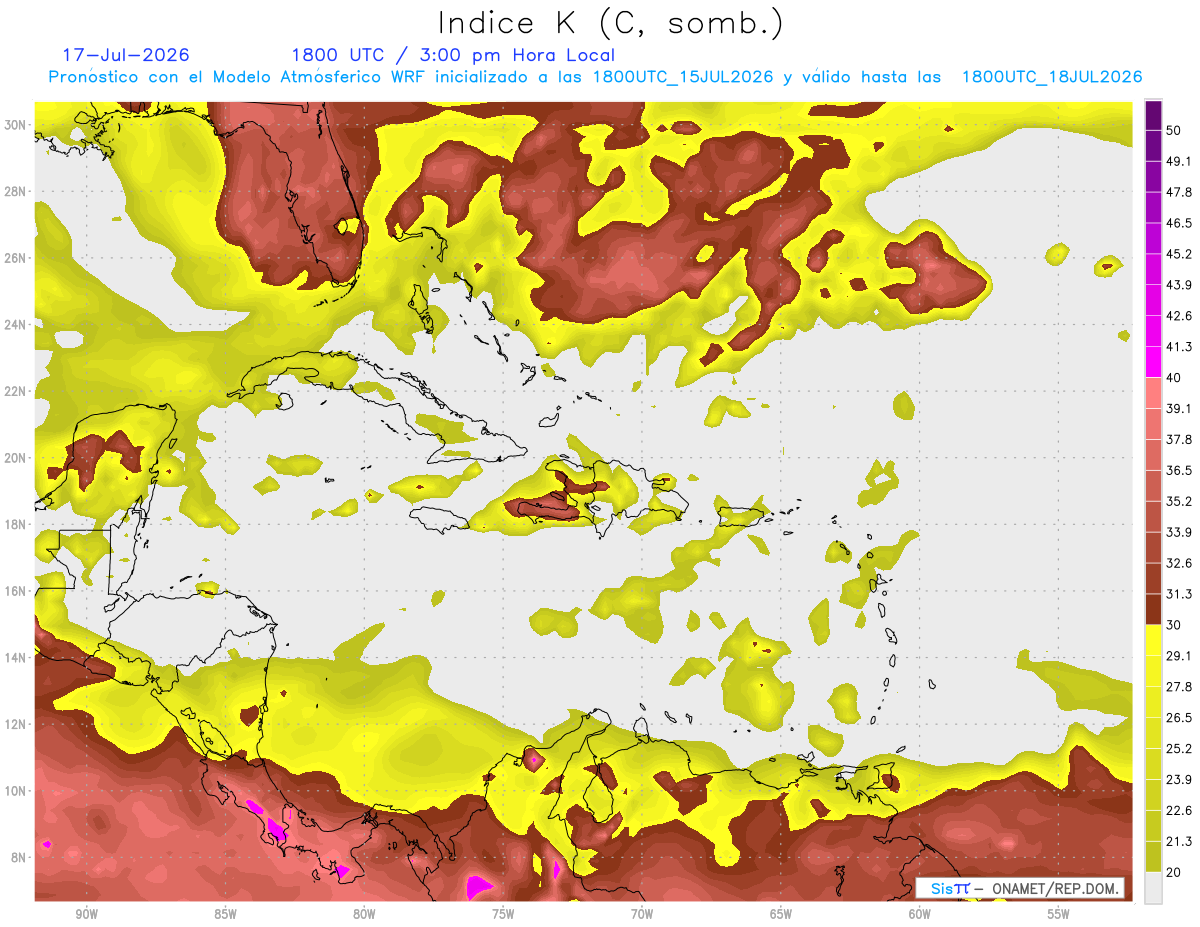Viewport: 1200px width, 927px height.
Task: Click the 70W longitude label
Action: click(x=642, y=914)
